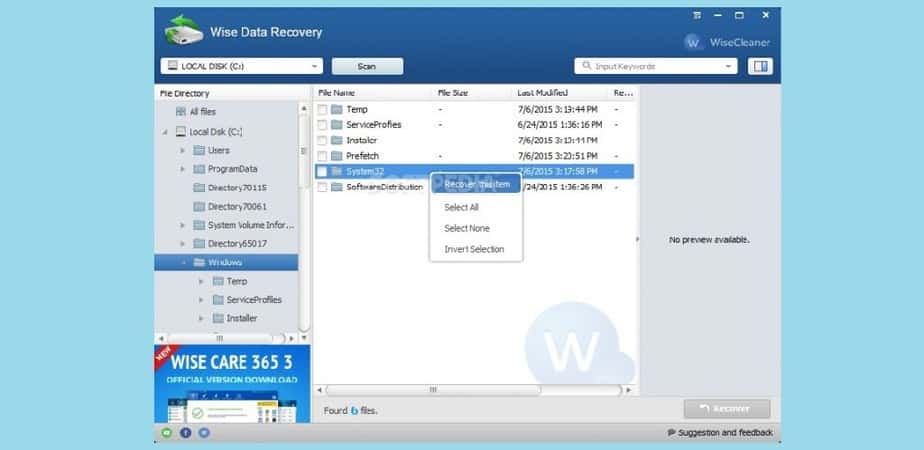924x450 pixels.
Task: Click the Recover button
Action: click(727, 409)
